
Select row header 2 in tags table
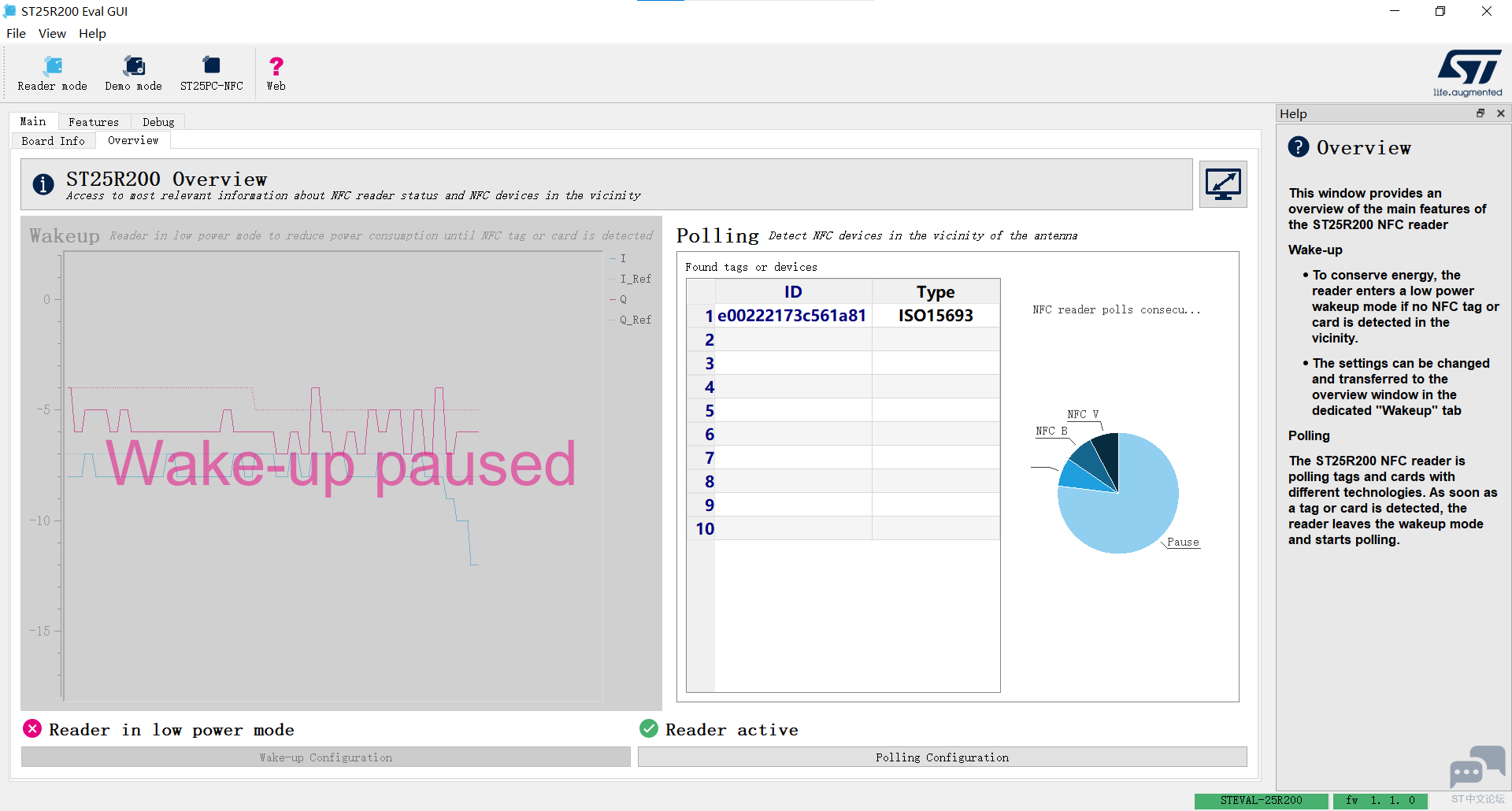(x=701, y=339)
